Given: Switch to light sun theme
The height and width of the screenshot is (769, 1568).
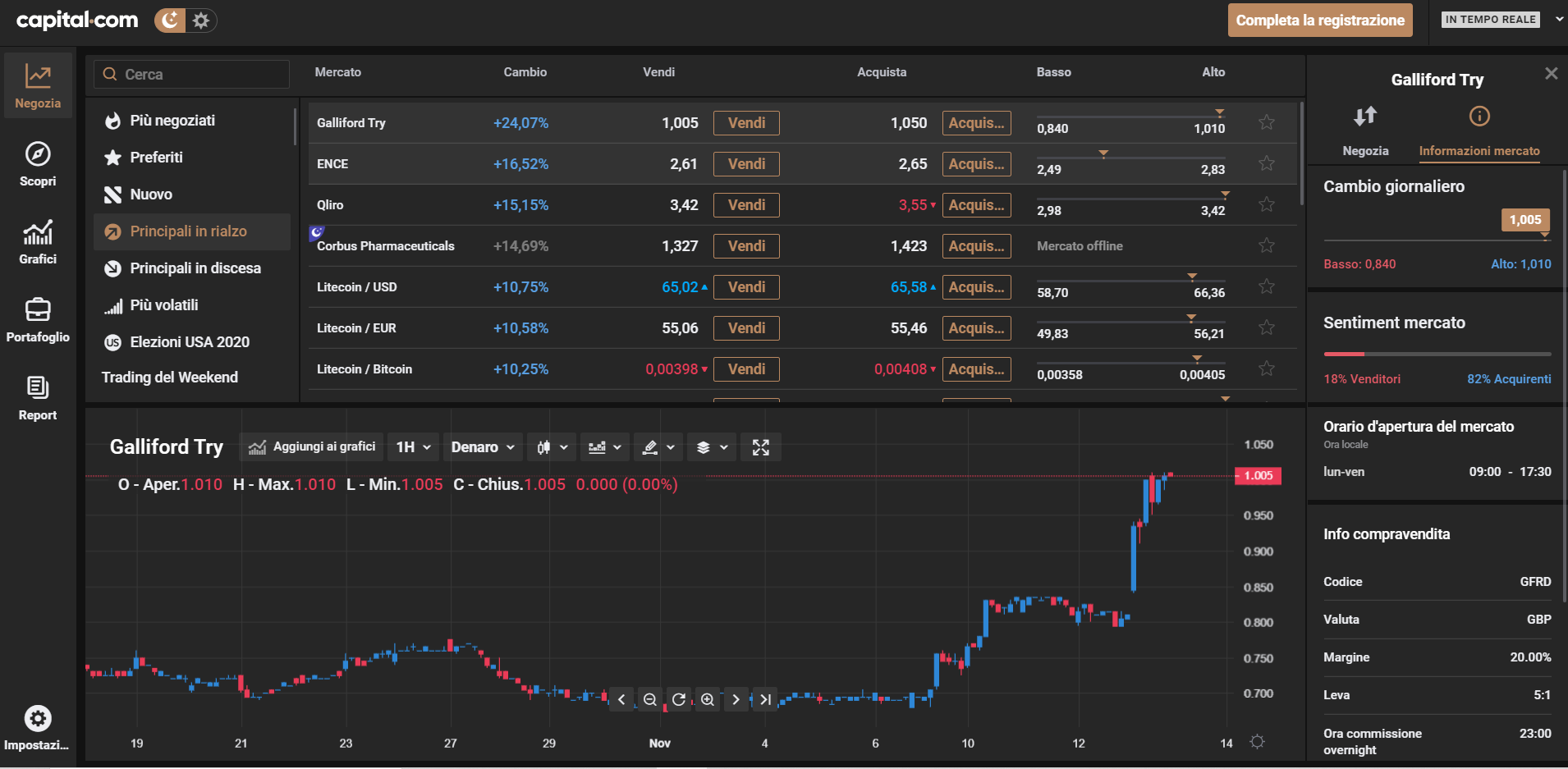Looking at the screenshot, I should click(201, 21).
